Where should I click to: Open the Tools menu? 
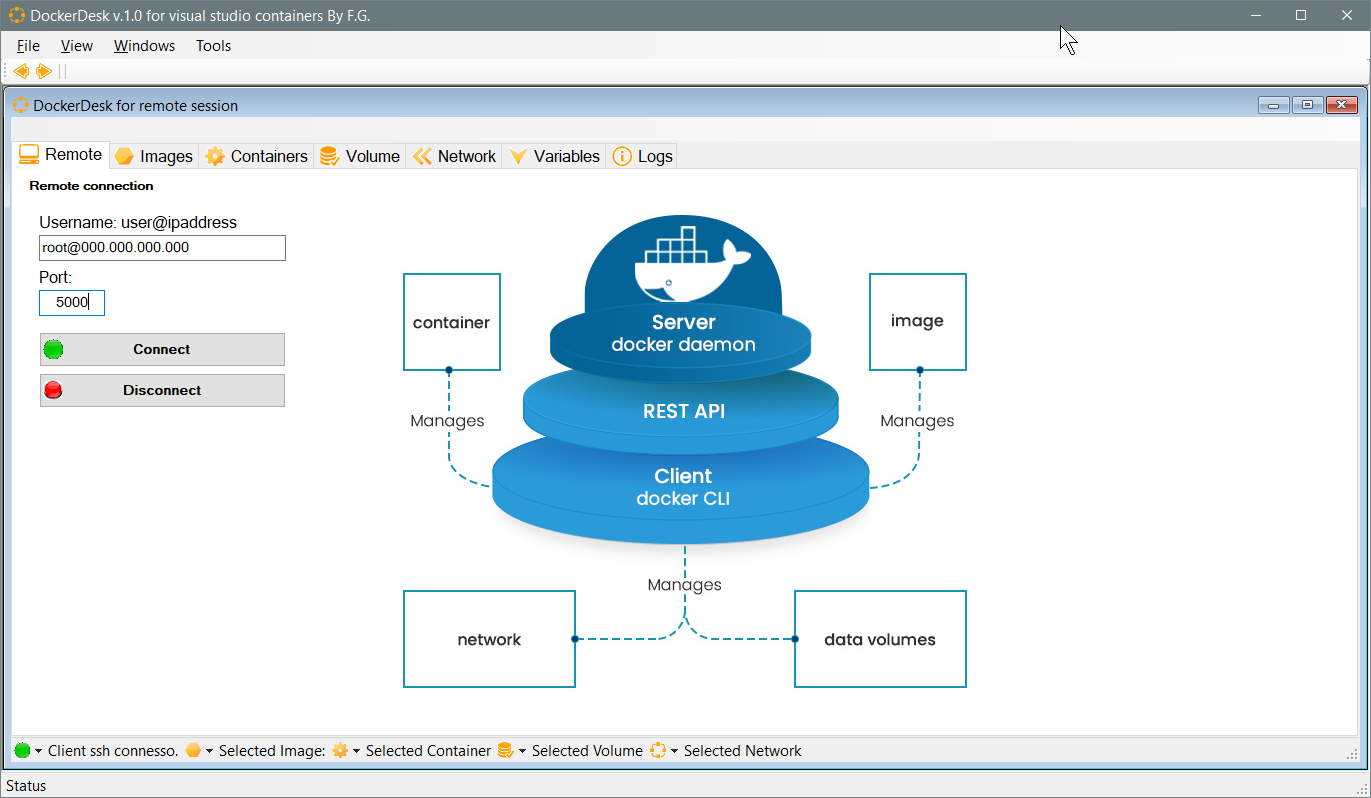pos(213,45)
